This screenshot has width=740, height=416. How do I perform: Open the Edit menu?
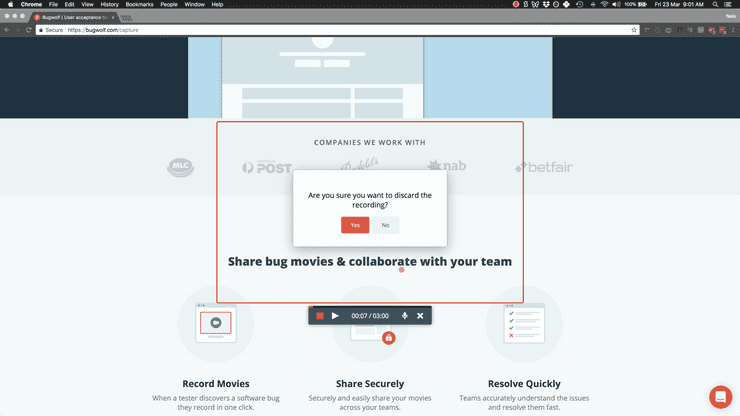pos(69,4)
